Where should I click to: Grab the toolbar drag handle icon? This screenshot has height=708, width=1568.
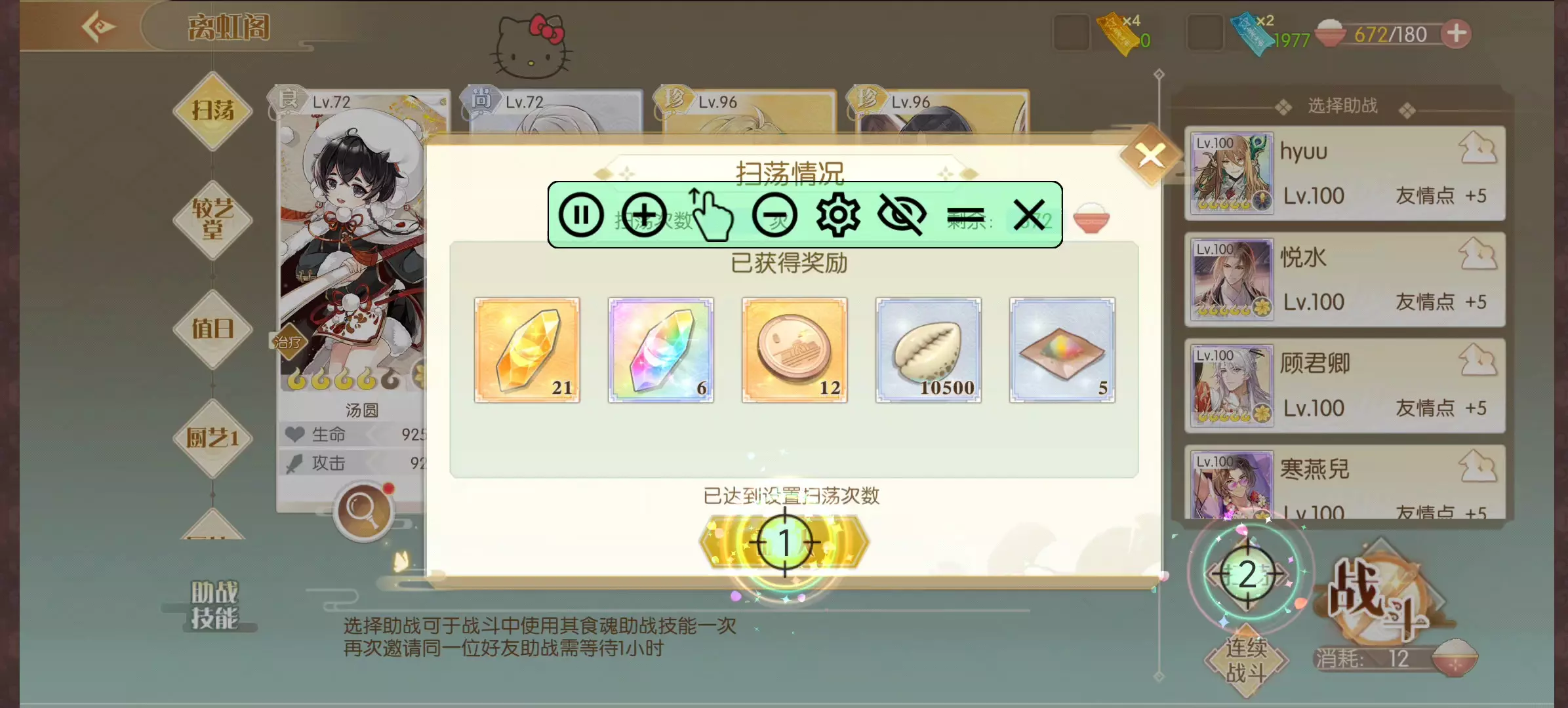(965, 215)
